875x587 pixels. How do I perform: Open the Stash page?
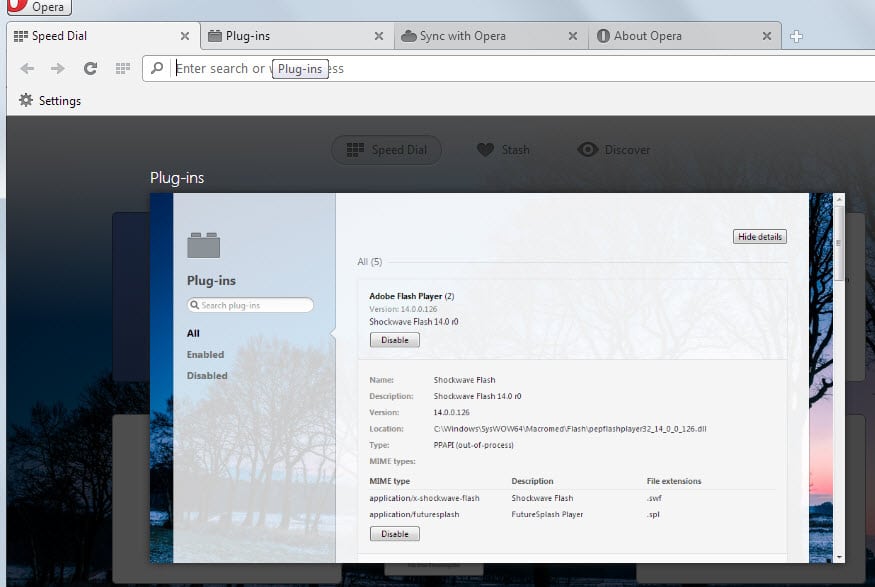[x=503, y=150]
